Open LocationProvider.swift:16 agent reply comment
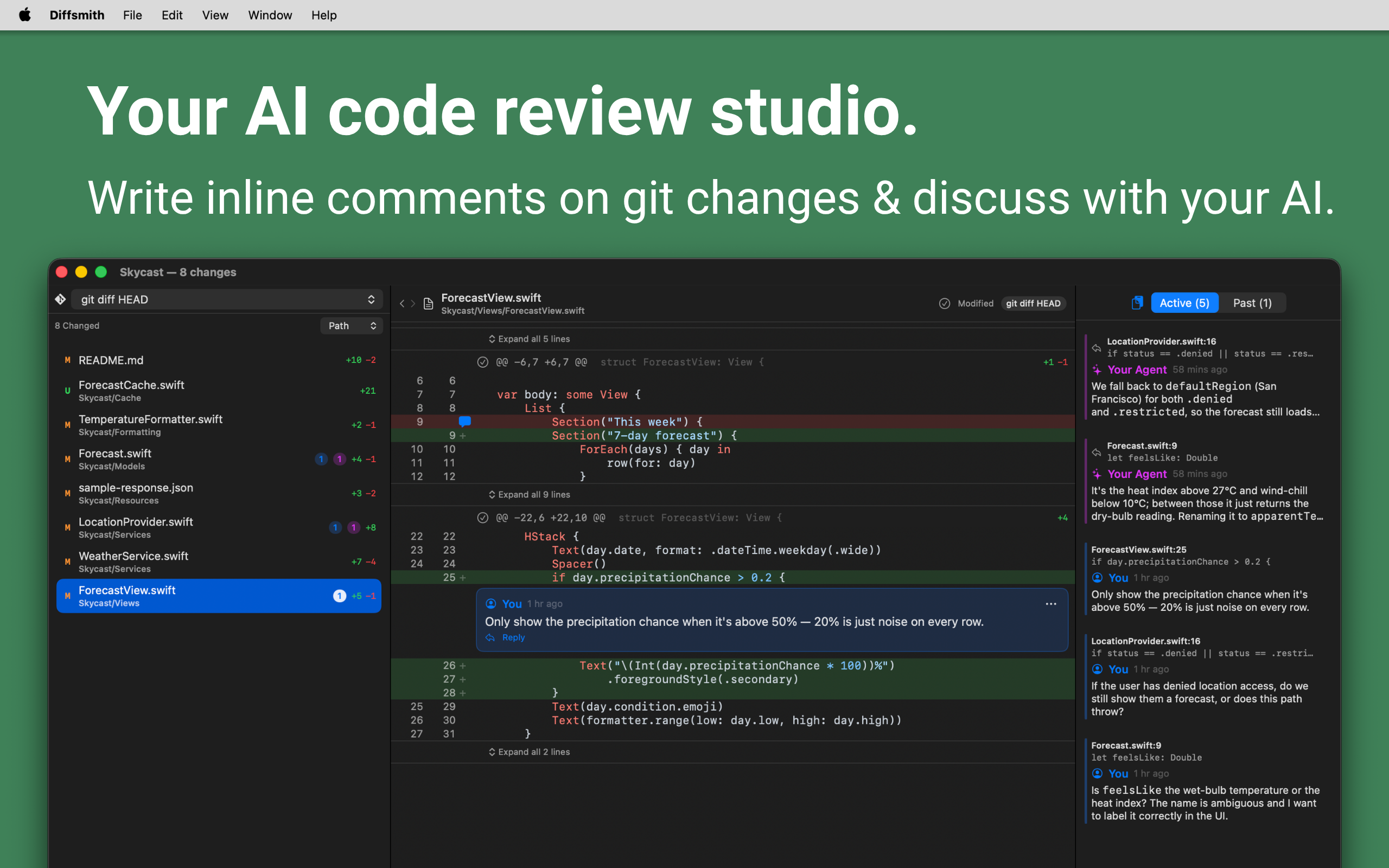Screen dimensions: 1389x868 1205,376
